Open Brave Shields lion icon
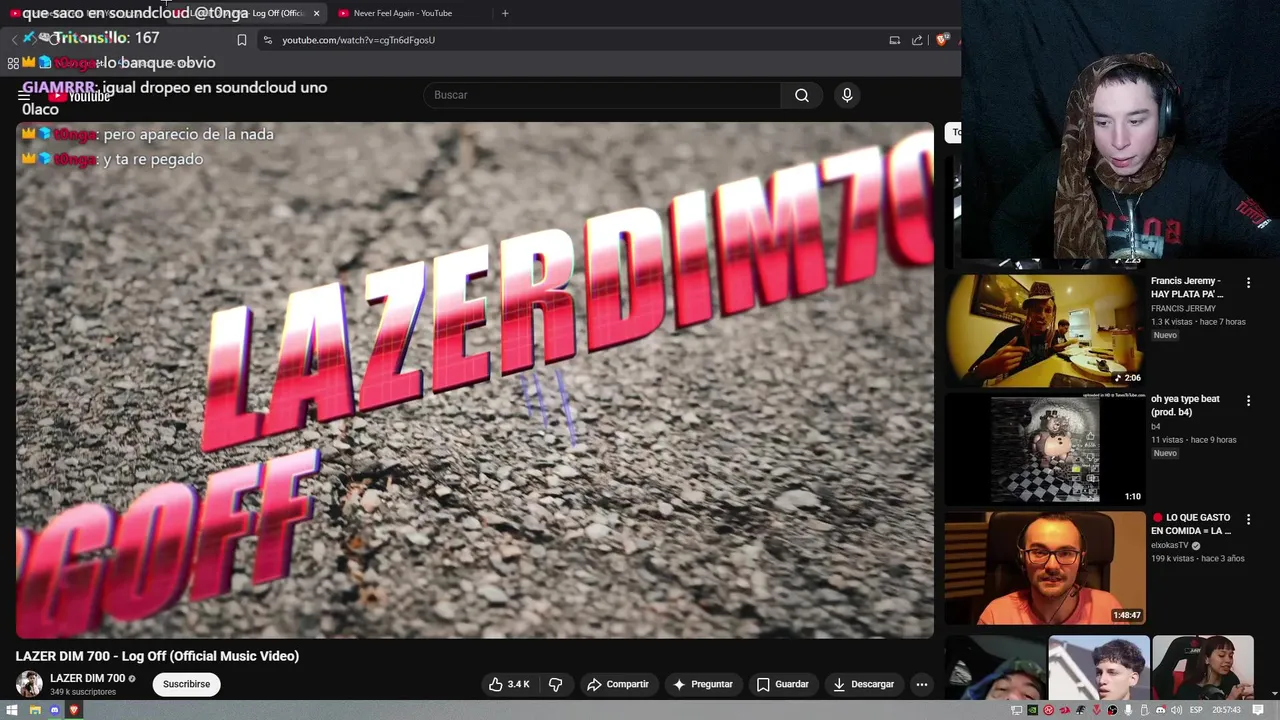1280x720 pixels. (x=942, y=40)
